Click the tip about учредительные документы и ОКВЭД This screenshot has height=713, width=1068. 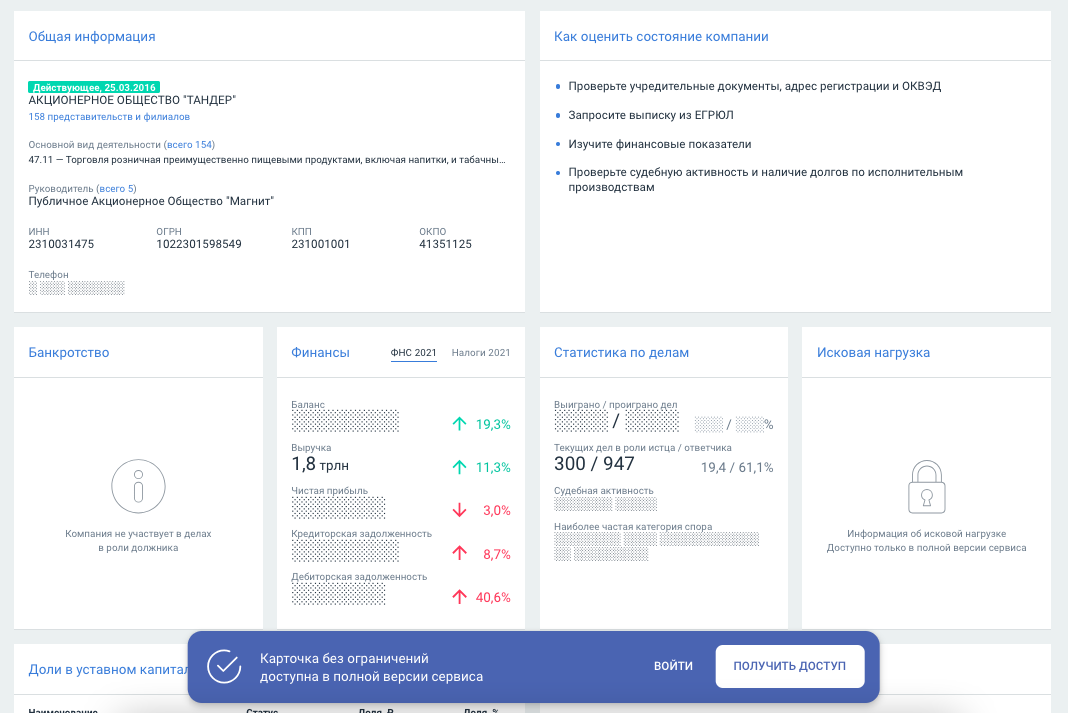click(755, 86)
